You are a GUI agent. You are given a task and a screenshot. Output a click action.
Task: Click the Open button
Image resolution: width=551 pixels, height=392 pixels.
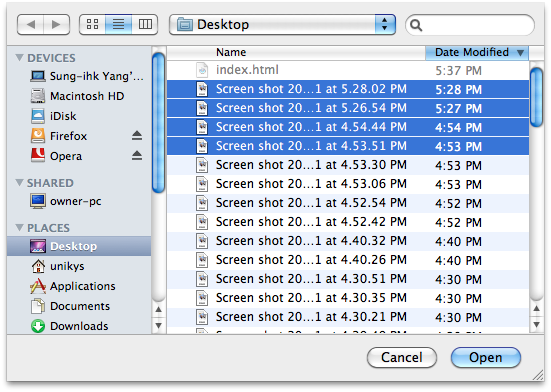486,358
